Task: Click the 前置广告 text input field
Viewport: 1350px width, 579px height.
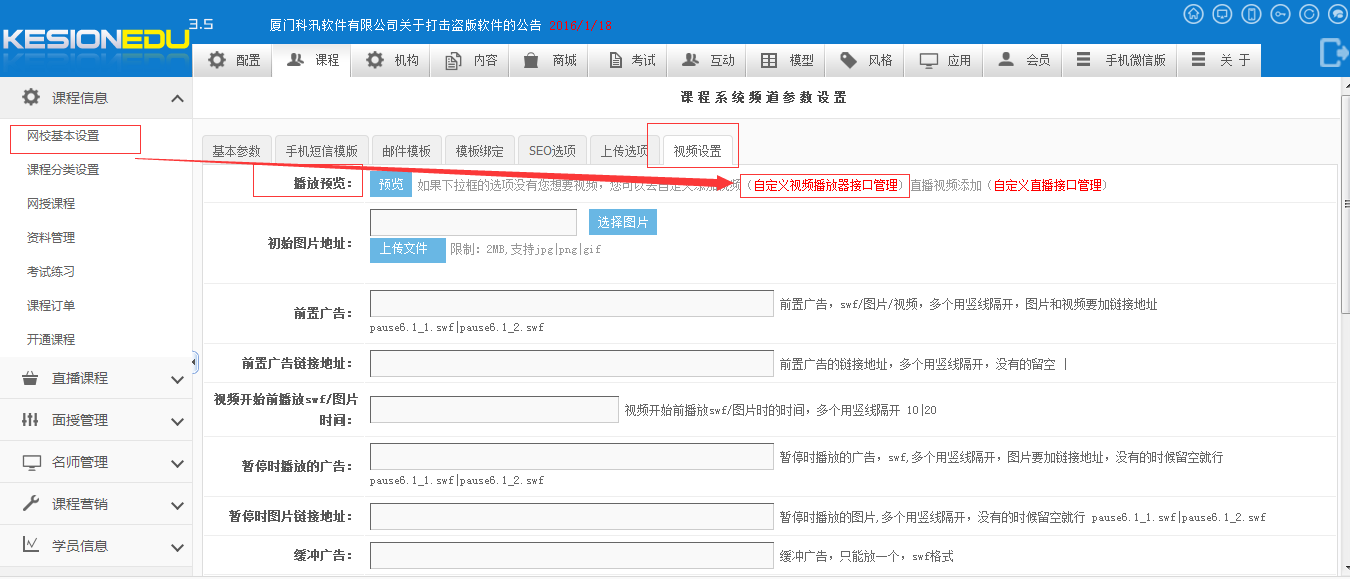Action: (x=571, y=304)
